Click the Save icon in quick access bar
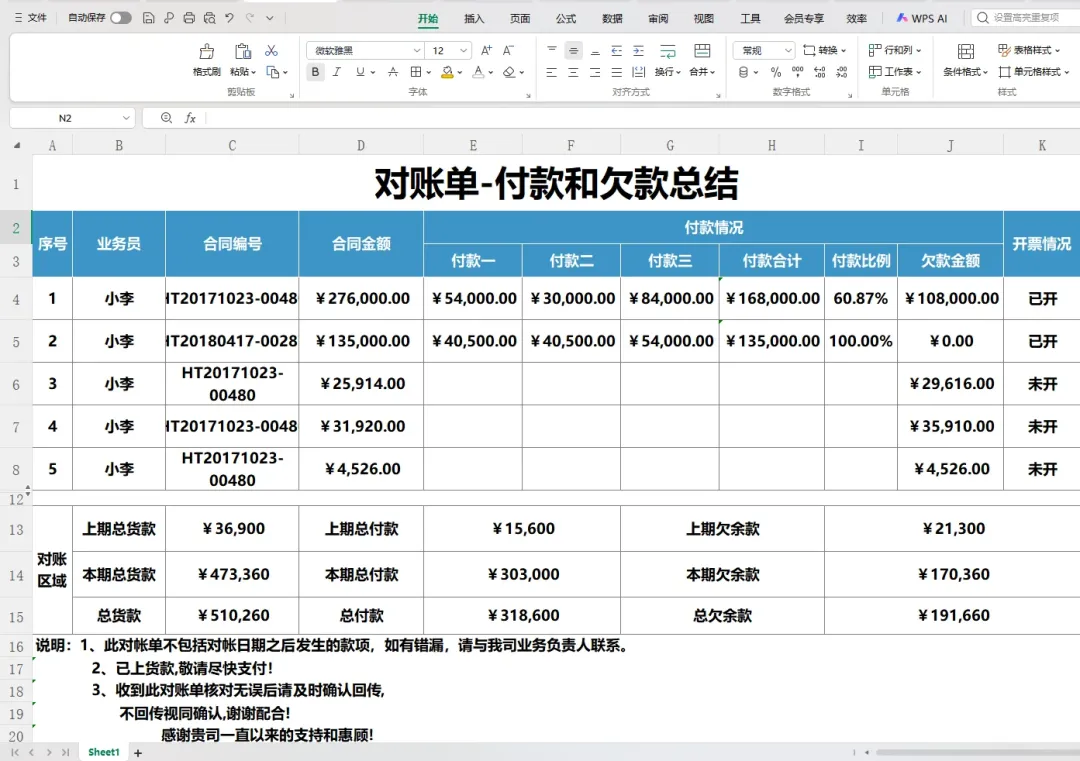Screen dimensions: 1080x761 point(148,18)
